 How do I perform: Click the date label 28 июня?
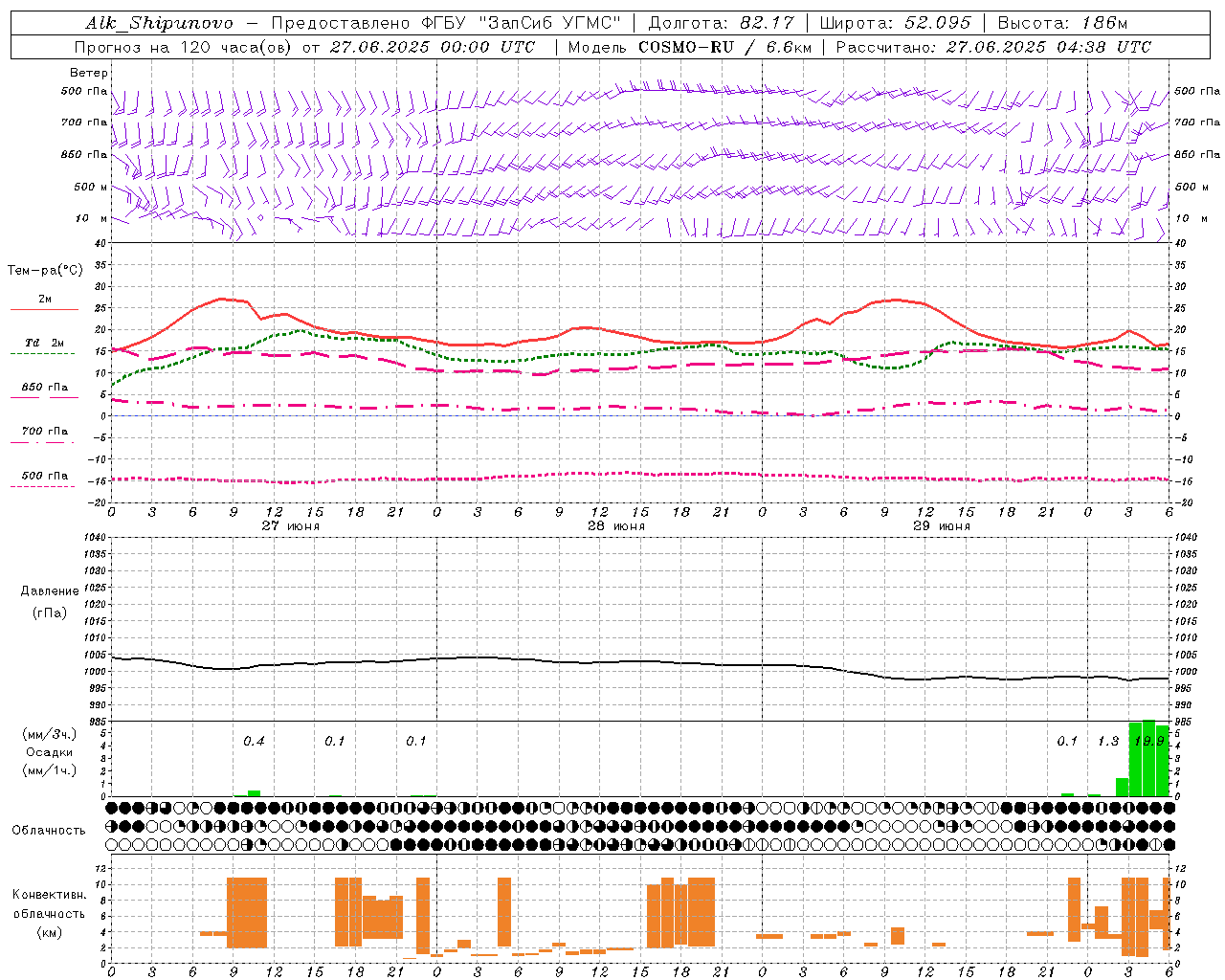pyautogui.click(x=616, y=526)
